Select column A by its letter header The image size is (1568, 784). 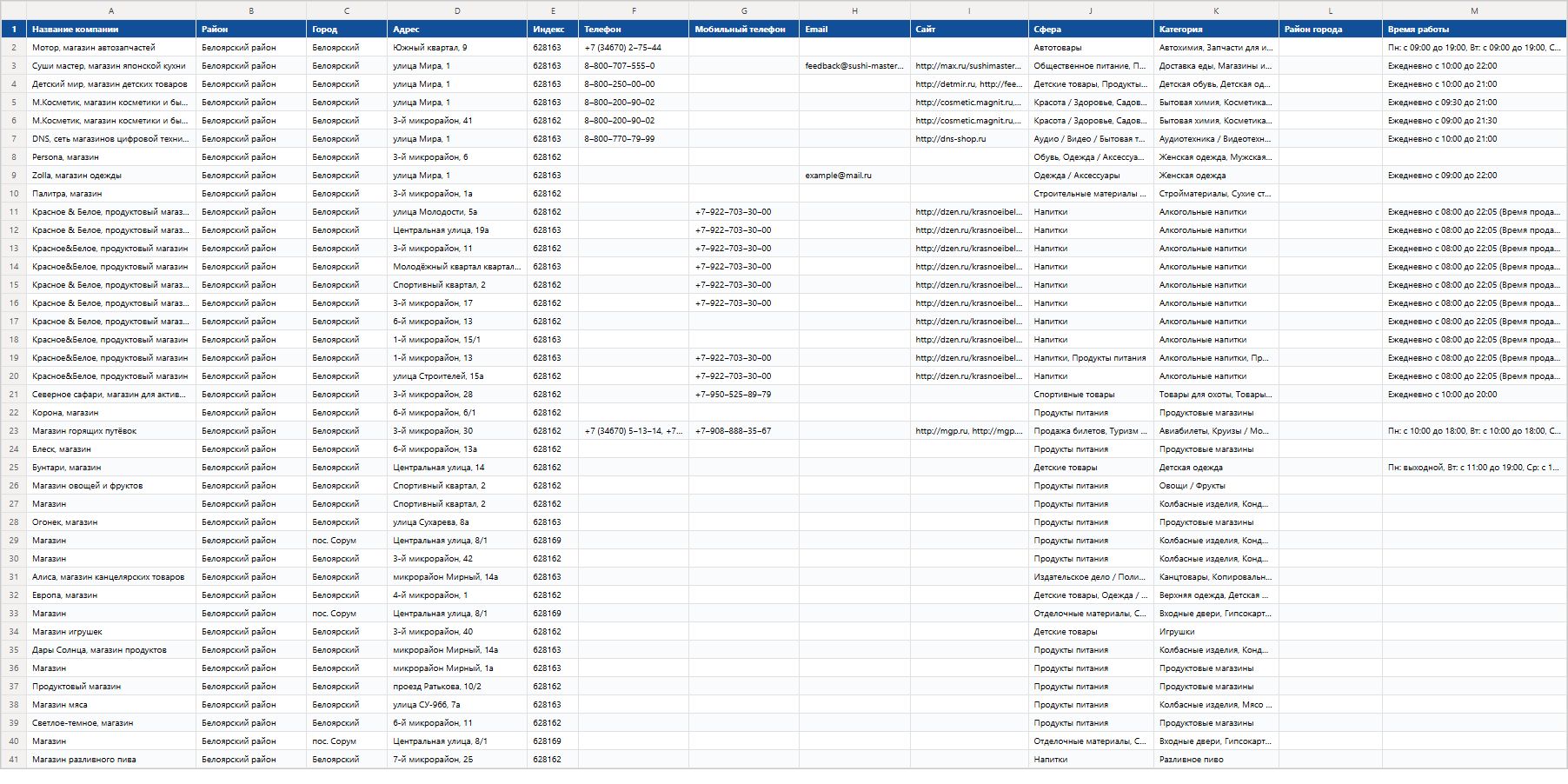(111, 10)
